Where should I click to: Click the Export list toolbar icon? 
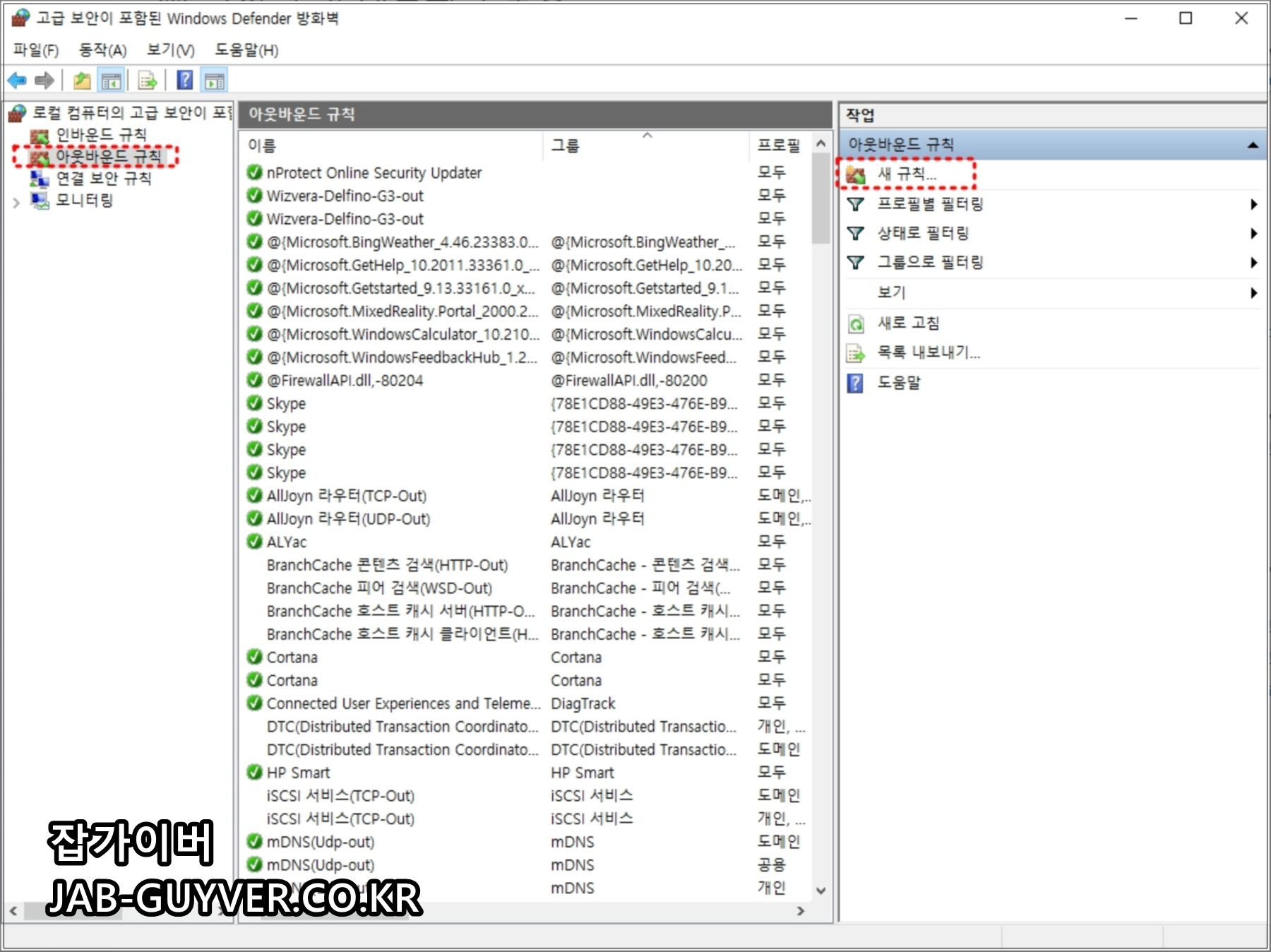[x=148, y=81]
